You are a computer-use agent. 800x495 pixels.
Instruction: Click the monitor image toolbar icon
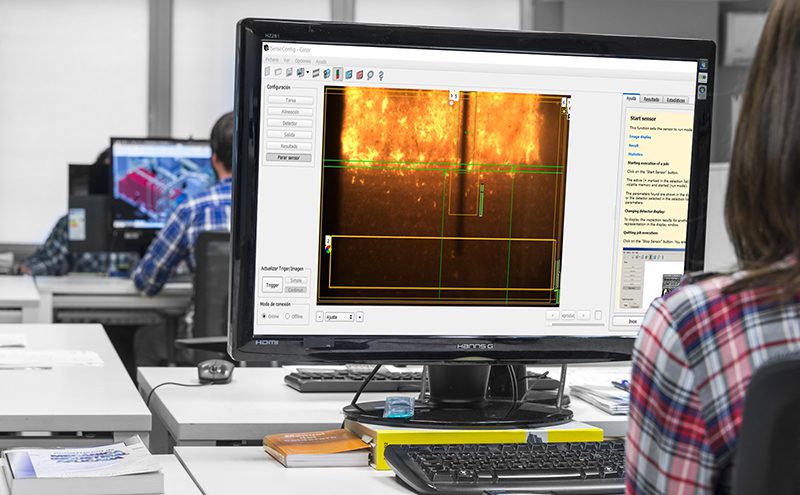click(299, 72)
